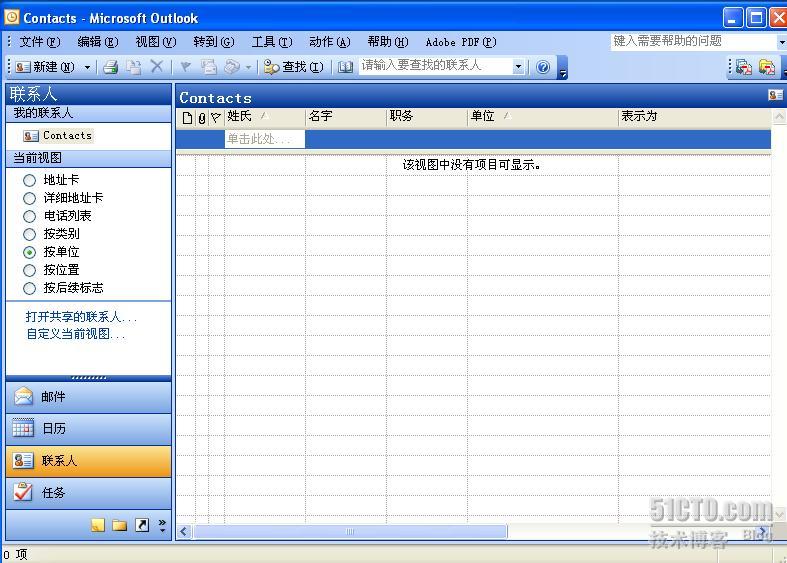Click the blue Help question mark icon
This screenshot has height=563, width=787.
543,67
